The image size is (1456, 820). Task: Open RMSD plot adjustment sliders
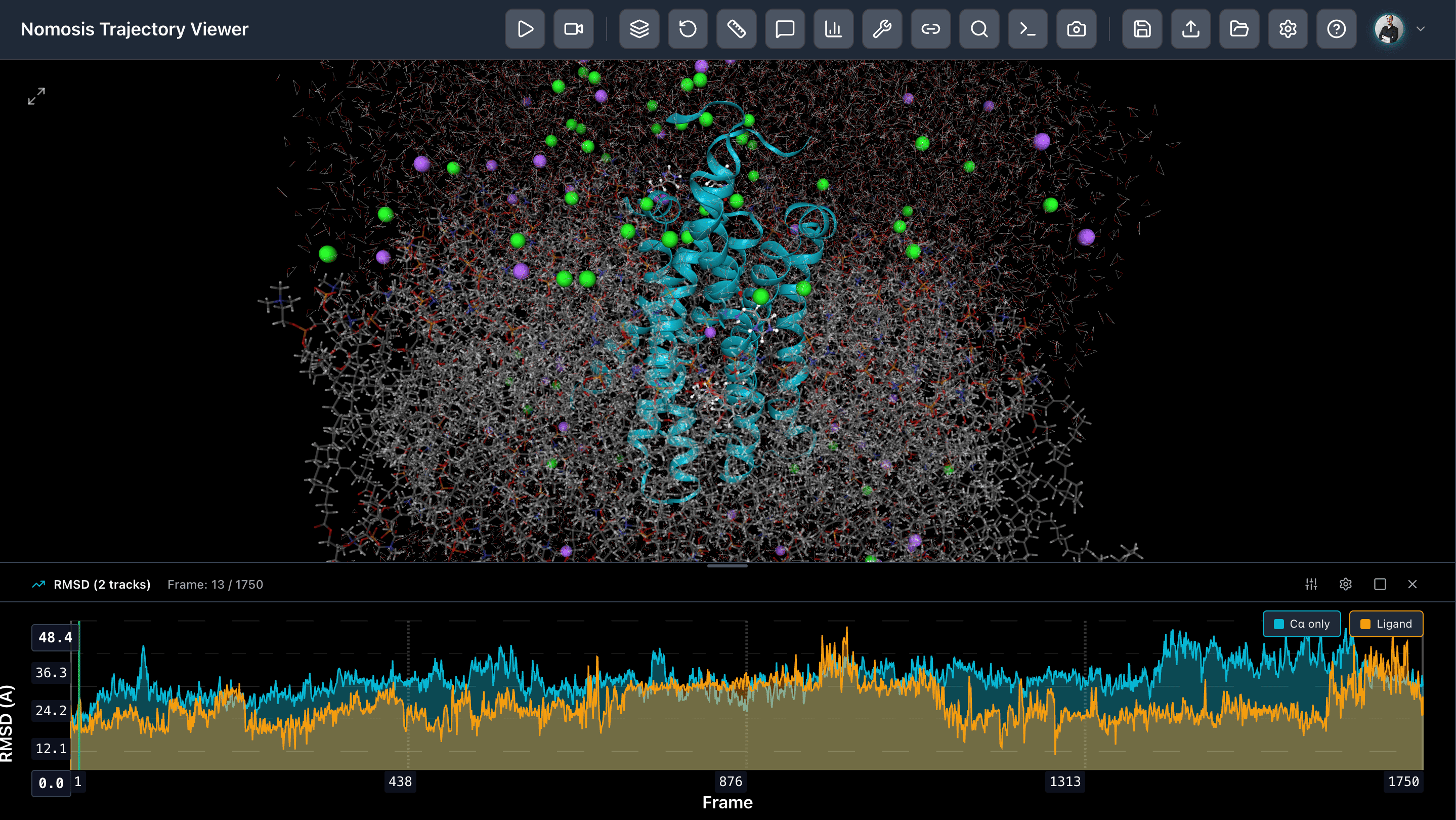[x=1311, y=584]
